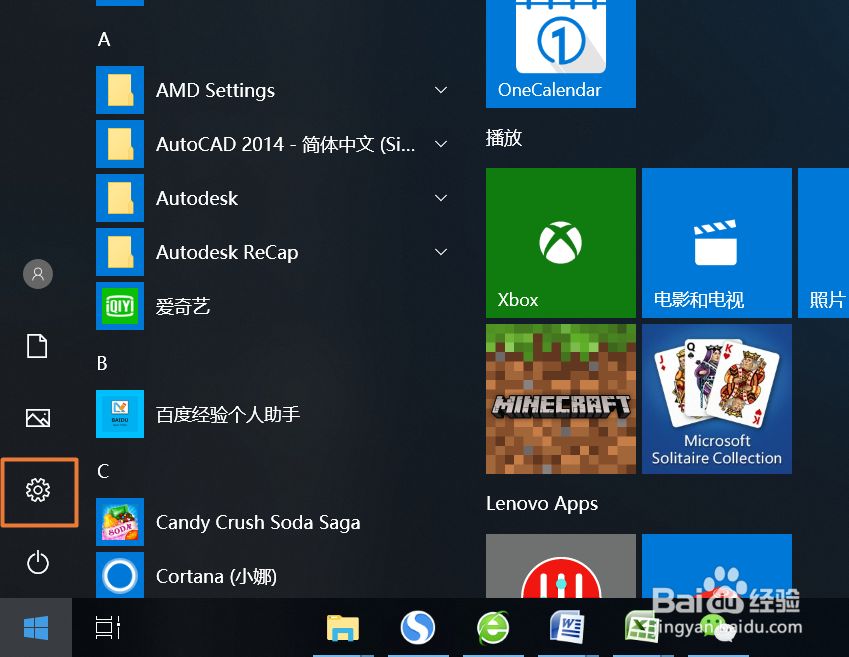Open Microsoft Excel from the taskbar
The width and height of the screenshot is (849, 657).
642,628
